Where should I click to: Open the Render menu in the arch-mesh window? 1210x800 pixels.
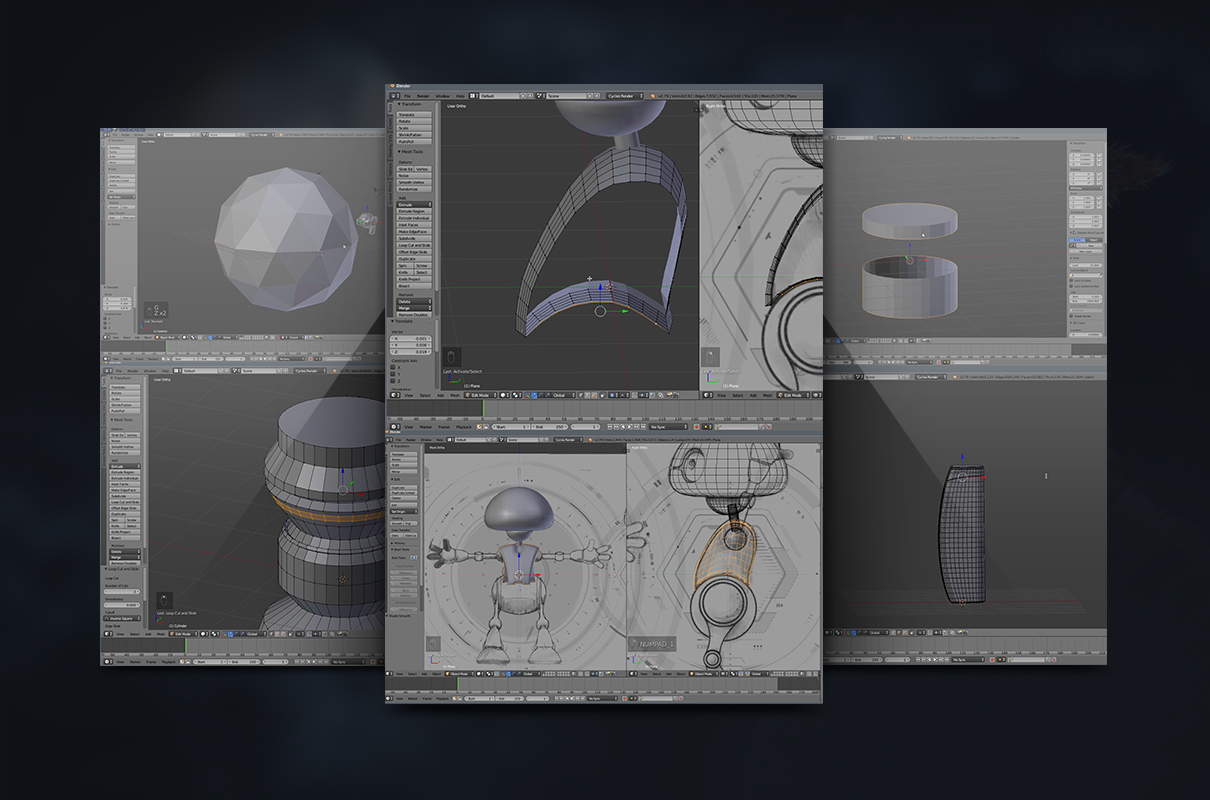[423, 96]
